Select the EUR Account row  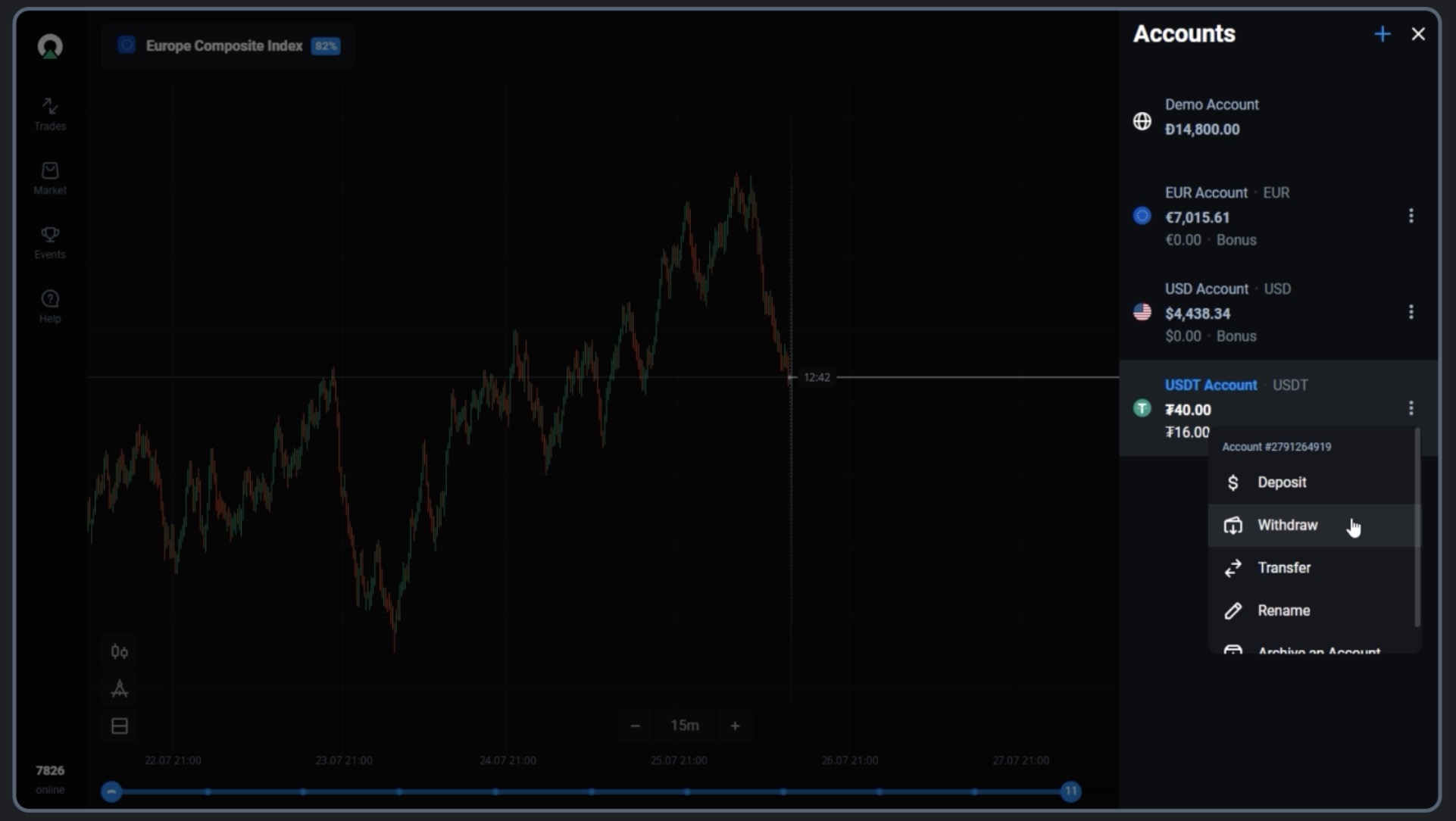(1279, 216)
